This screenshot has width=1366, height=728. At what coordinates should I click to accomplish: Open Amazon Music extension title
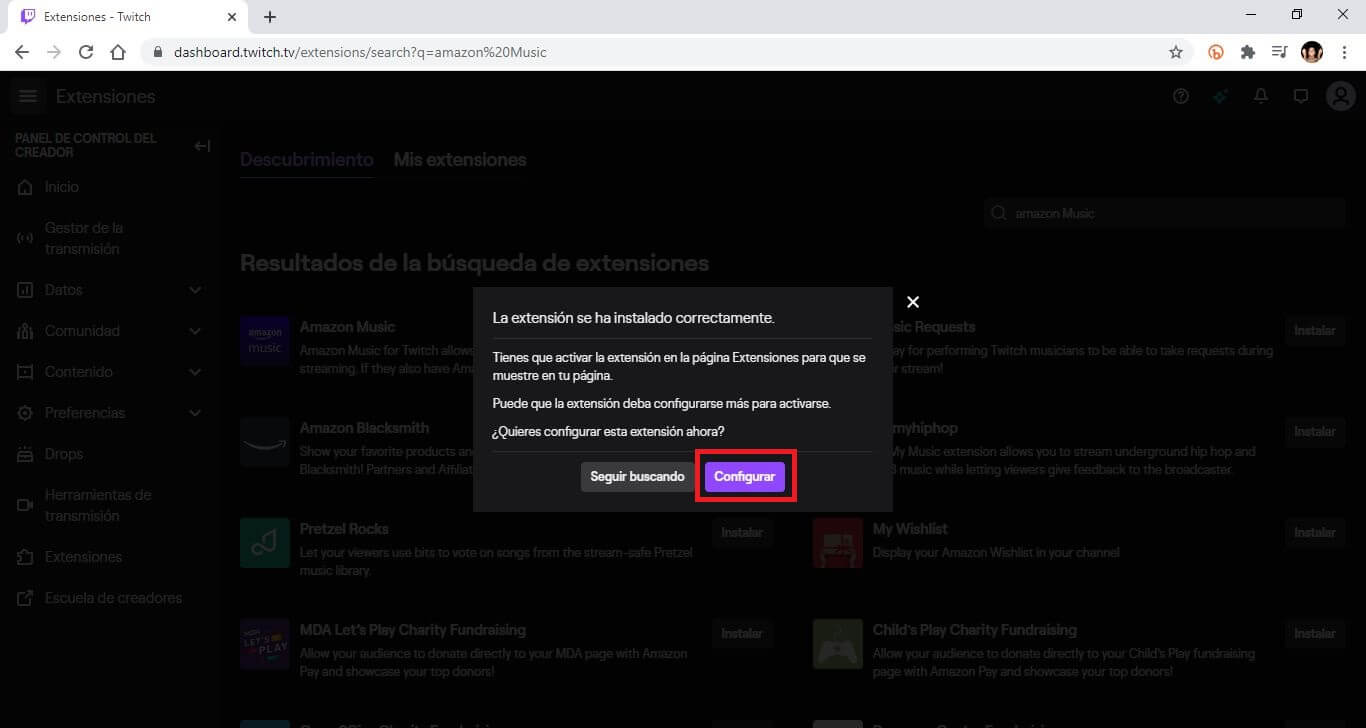[347, 327]
